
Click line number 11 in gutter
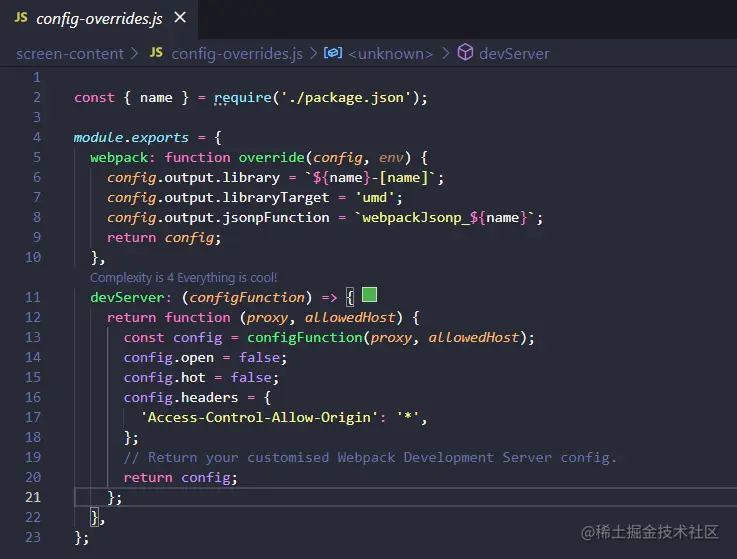pos(33,297)
